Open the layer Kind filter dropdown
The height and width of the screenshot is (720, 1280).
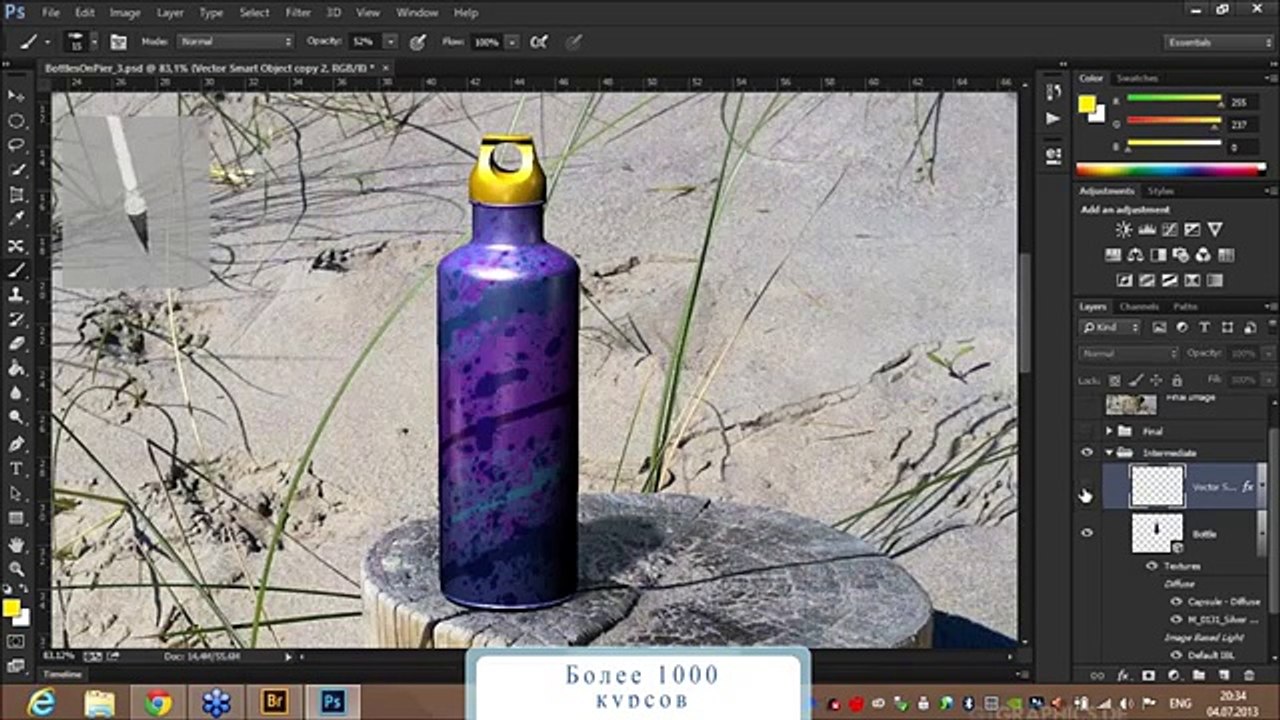coord(1111,327)
